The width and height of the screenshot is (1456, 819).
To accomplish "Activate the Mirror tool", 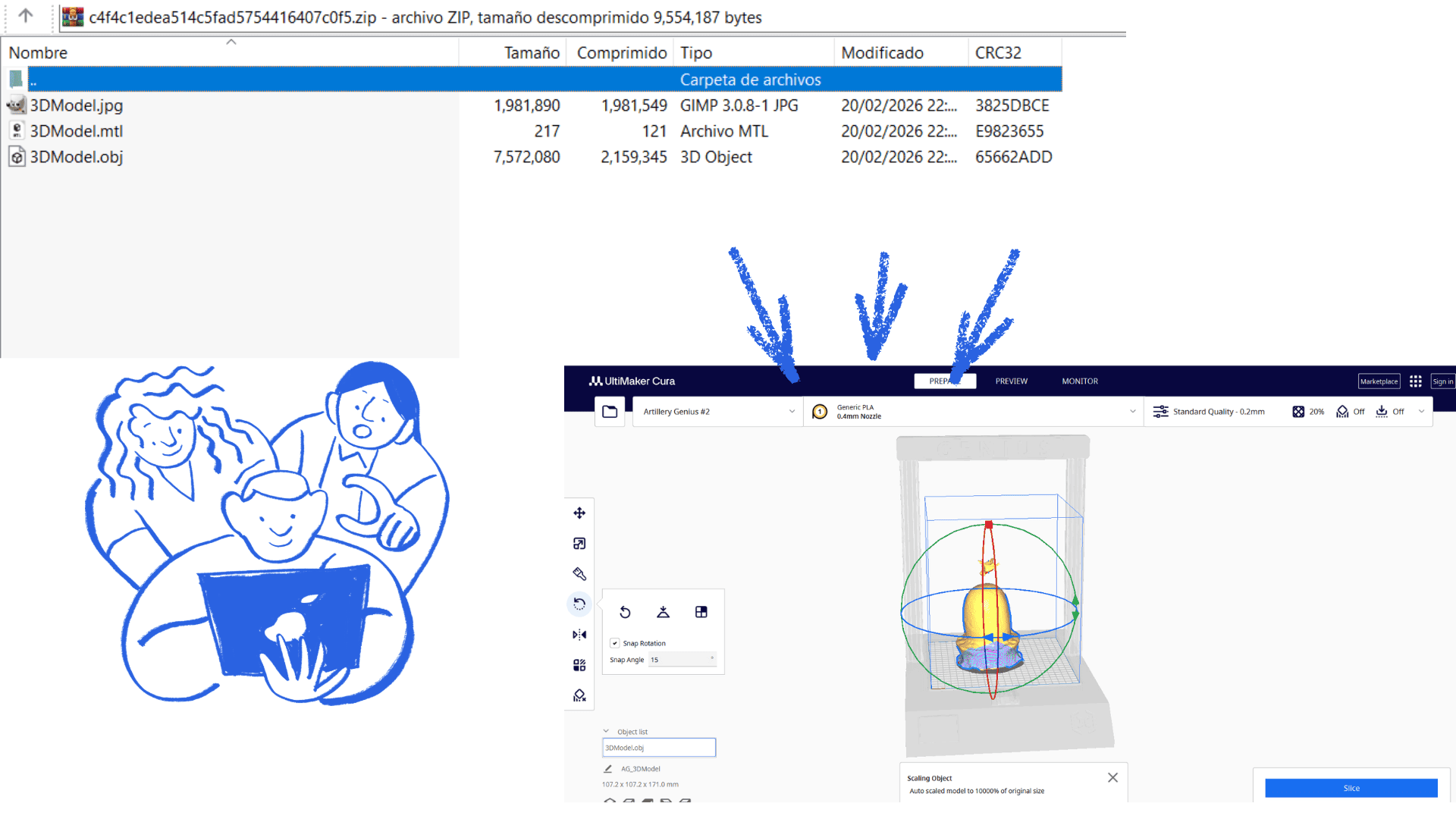I will click(x=579, y=635).
